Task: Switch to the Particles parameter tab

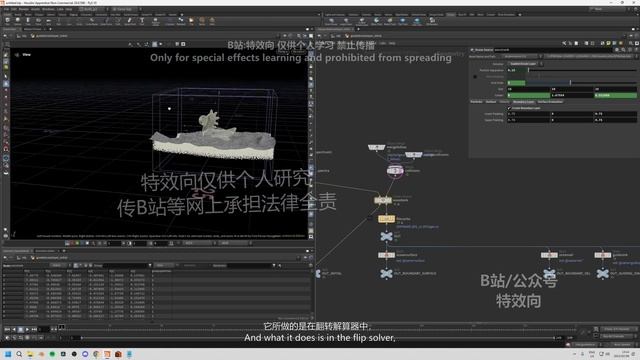Action: [476, 102]
